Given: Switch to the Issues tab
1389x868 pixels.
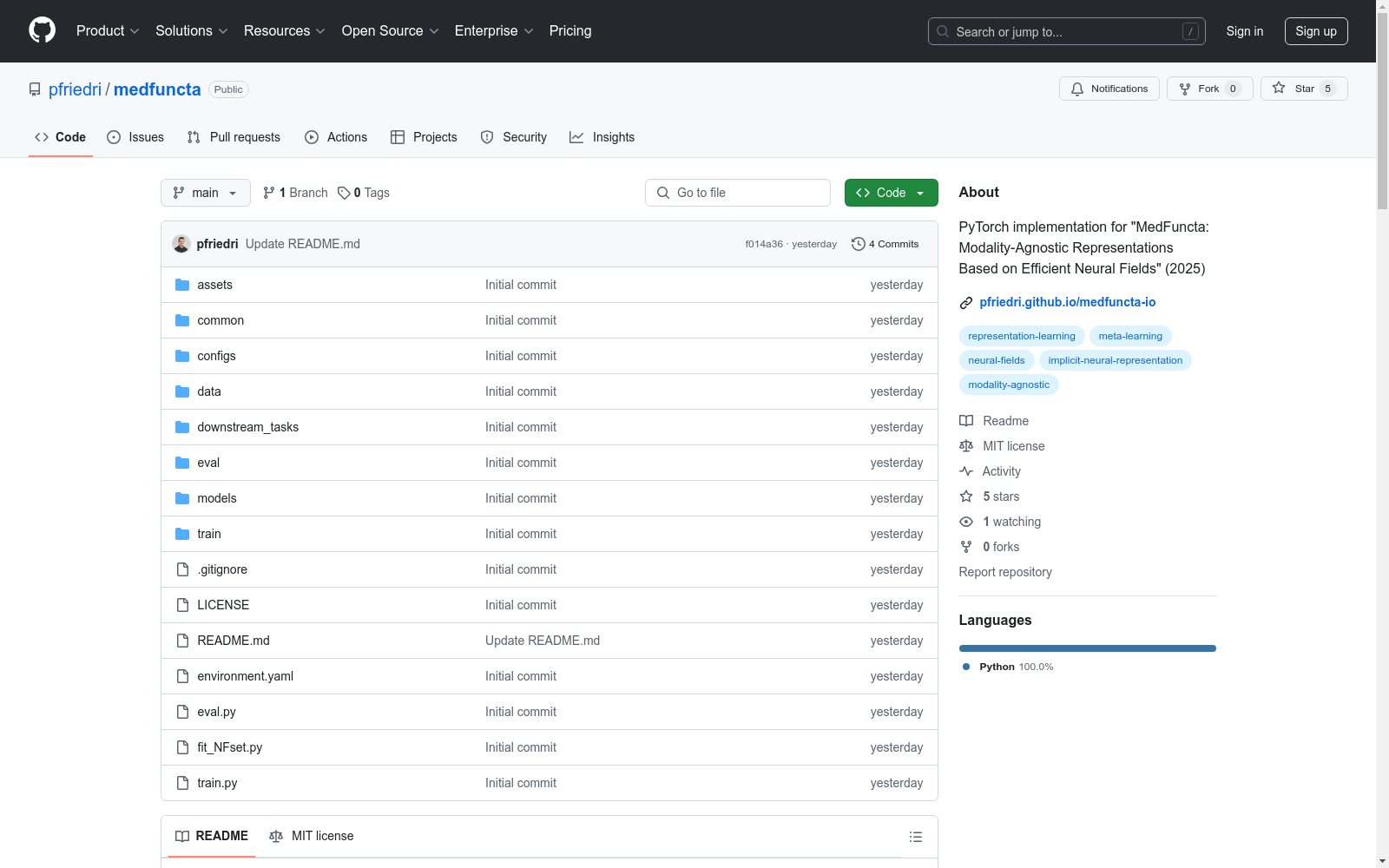Looking at the screenshot, I should 135,137.
